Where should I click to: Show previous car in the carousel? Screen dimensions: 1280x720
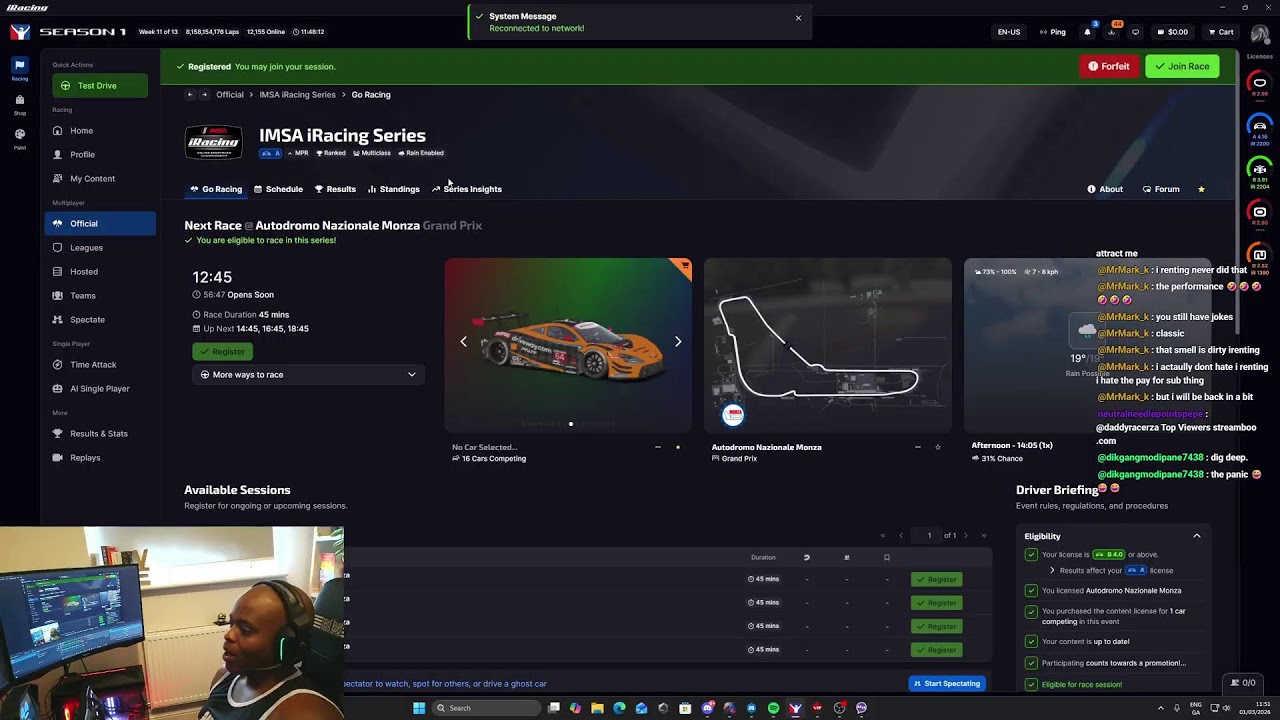pyautogui.click(x=463, y=342)
